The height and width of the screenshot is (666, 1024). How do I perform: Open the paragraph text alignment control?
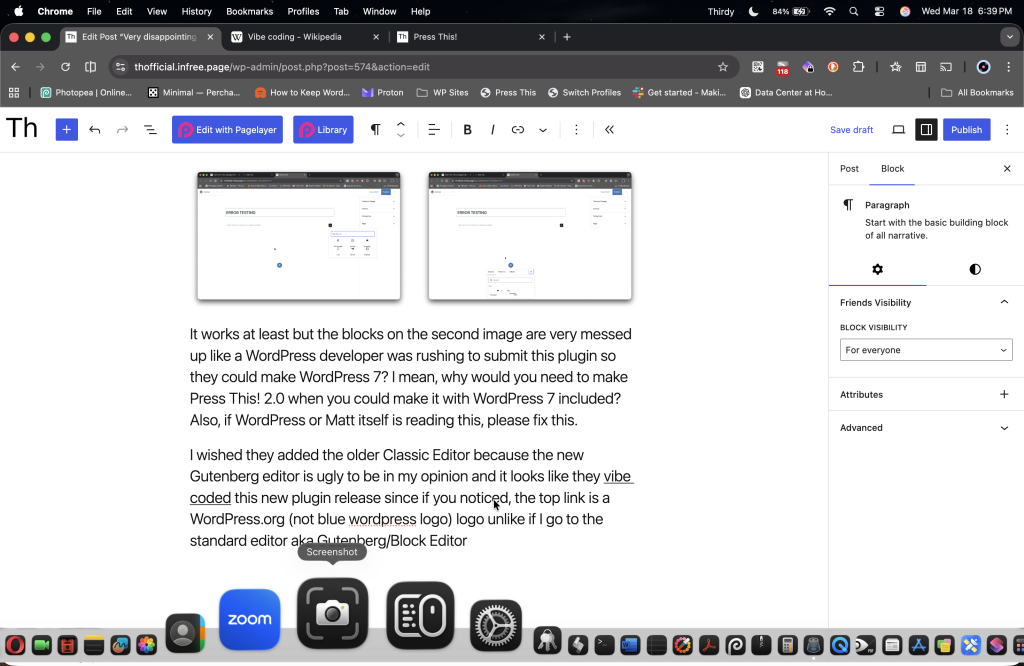pos(434,130)
